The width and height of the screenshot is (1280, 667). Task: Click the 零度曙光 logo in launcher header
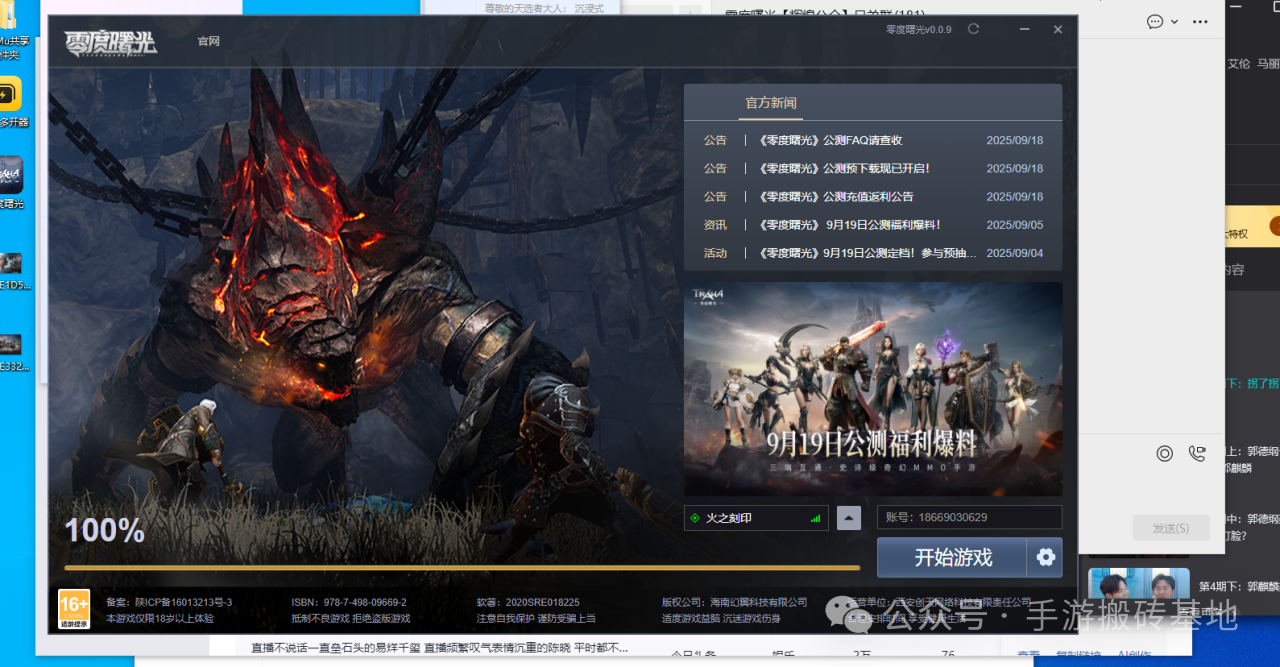(111, 42)
